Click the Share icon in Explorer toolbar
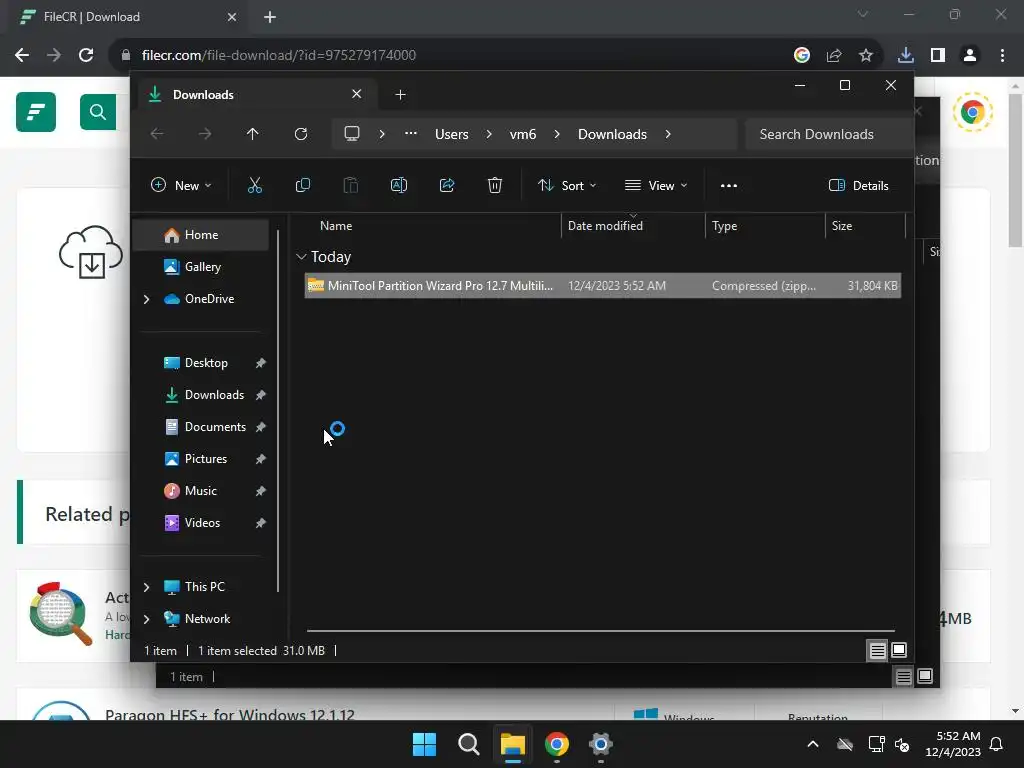The height and width of the screenshot is (768, 1024). 447,185
